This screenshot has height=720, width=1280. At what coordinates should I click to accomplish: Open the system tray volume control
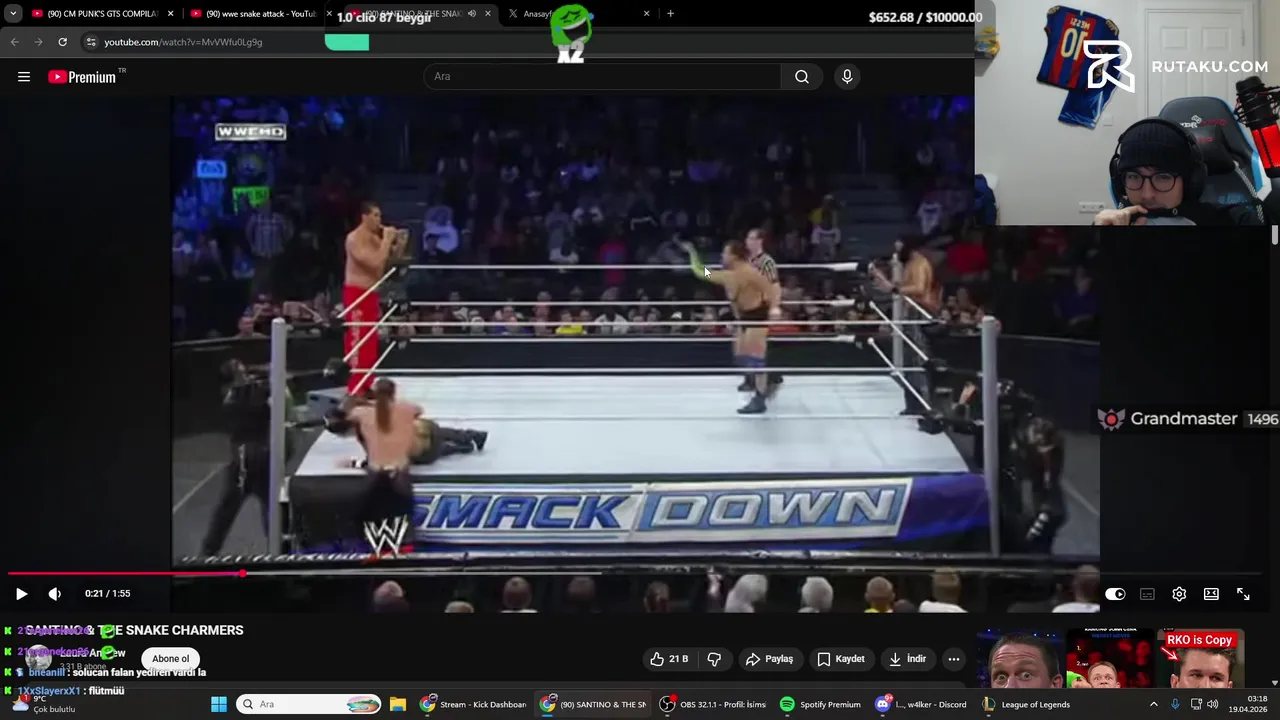(x=1213, y=704)
